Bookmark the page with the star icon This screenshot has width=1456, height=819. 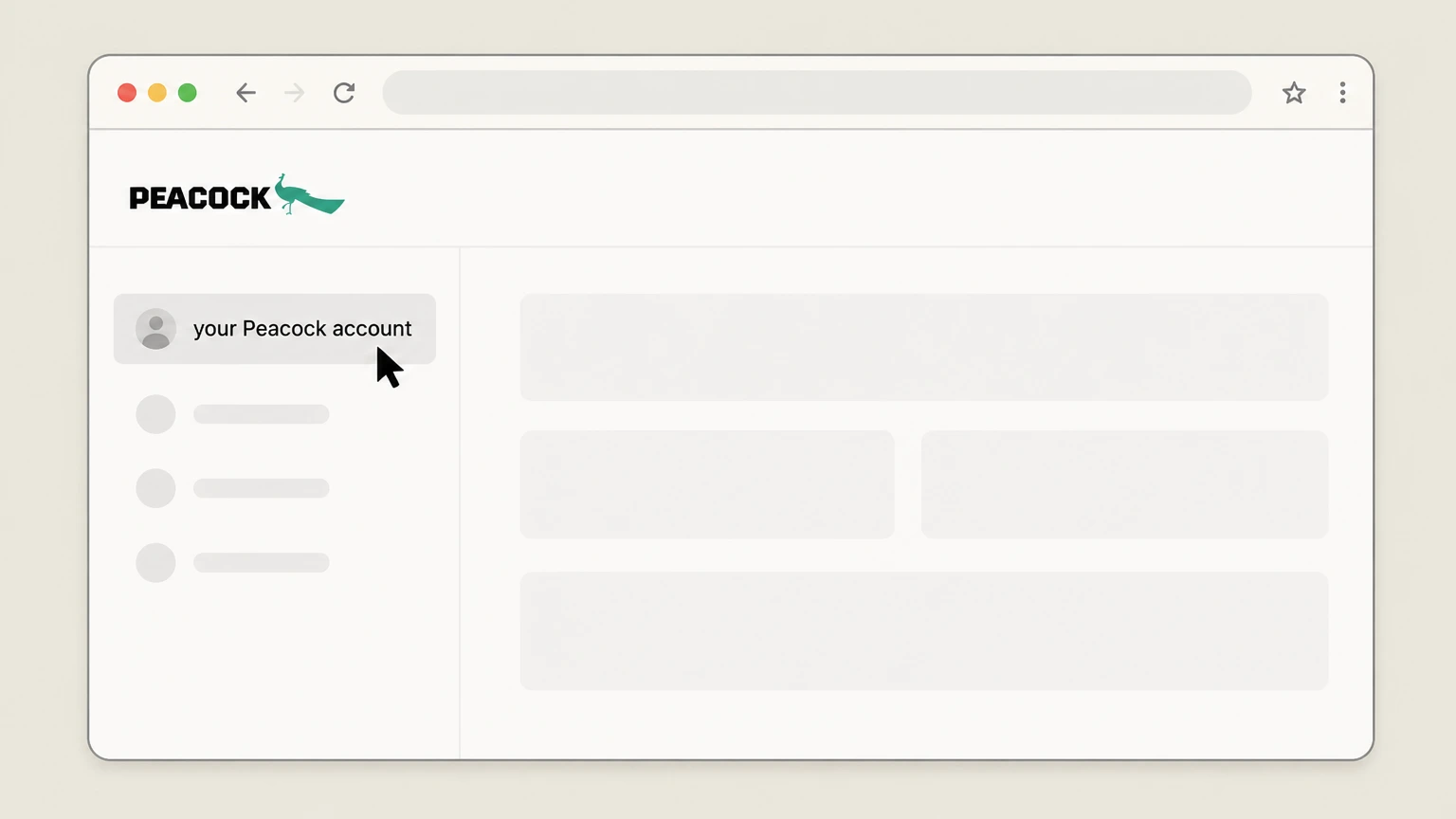(1294, 93)
